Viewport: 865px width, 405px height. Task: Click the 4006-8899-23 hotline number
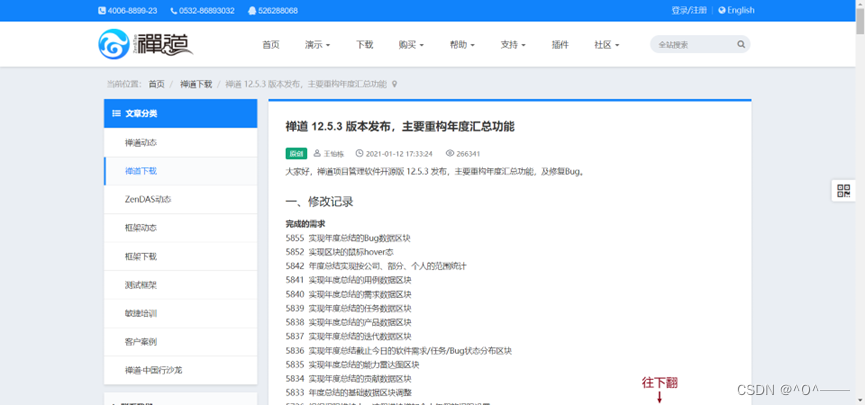click(132, 10)
